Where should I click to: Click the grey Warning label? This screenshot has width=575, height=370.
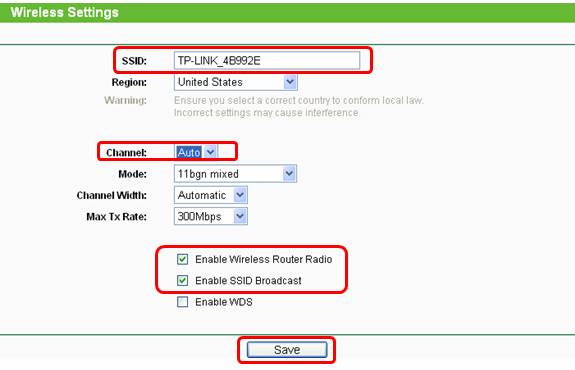[x=125, y=100]
